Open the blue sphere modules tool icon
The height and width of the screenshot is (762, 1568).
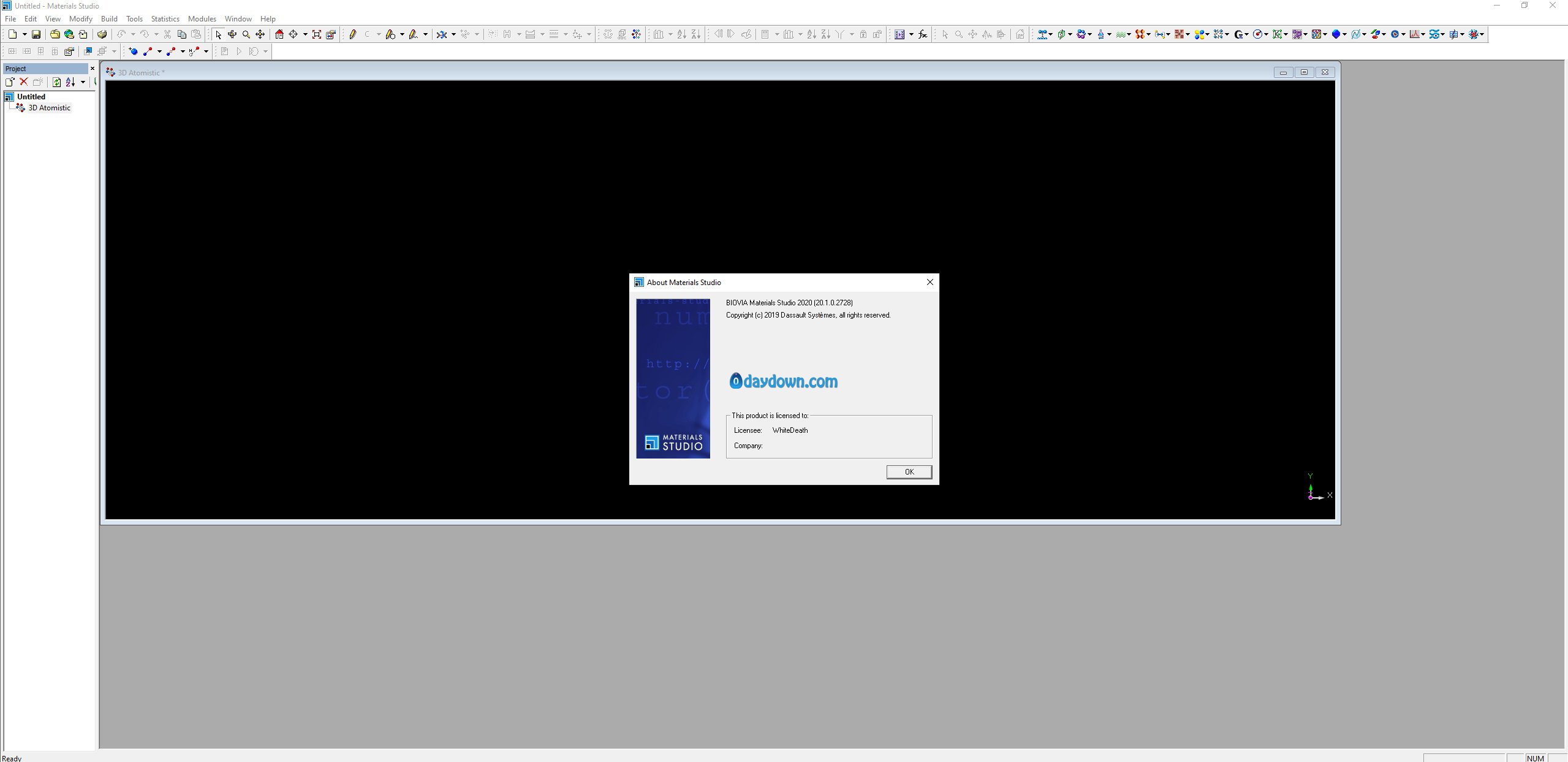pos(1336,34)
